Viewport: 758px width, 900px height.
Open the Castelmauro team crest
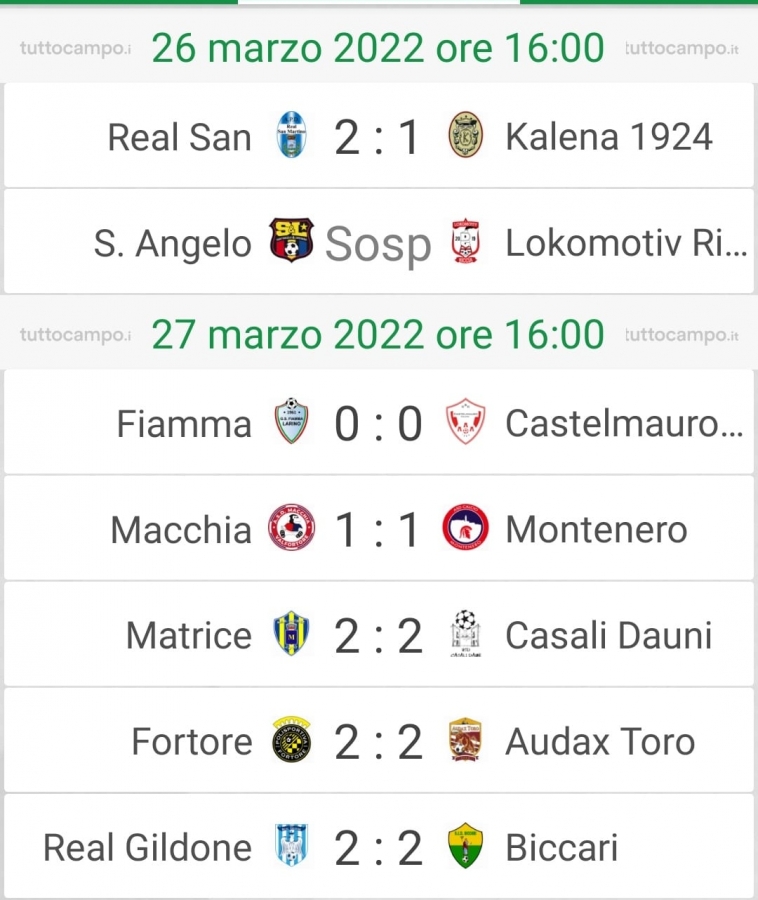coord(465,421)
